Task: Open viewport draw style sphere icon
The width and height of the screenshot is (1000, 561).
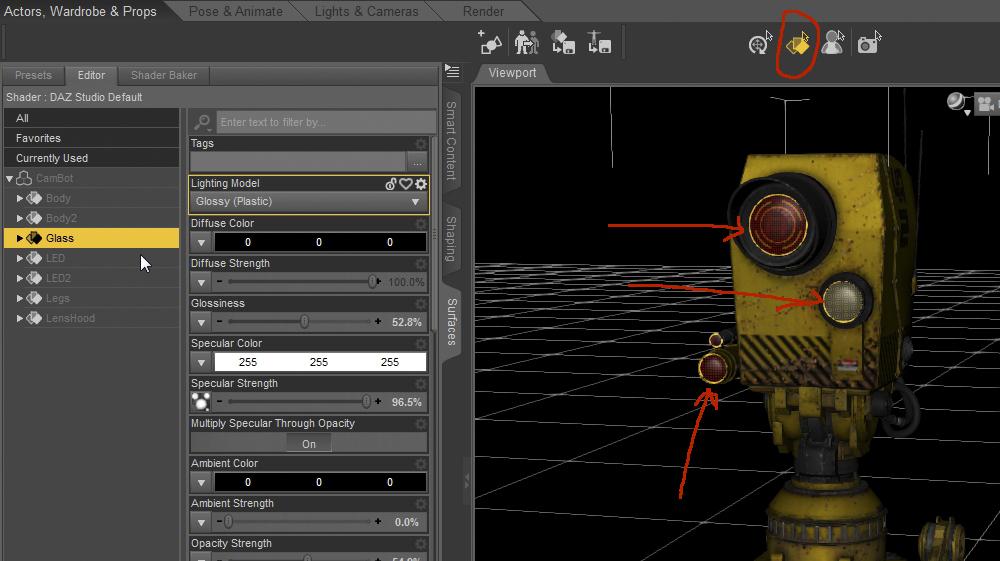Action: click(957, 102)
